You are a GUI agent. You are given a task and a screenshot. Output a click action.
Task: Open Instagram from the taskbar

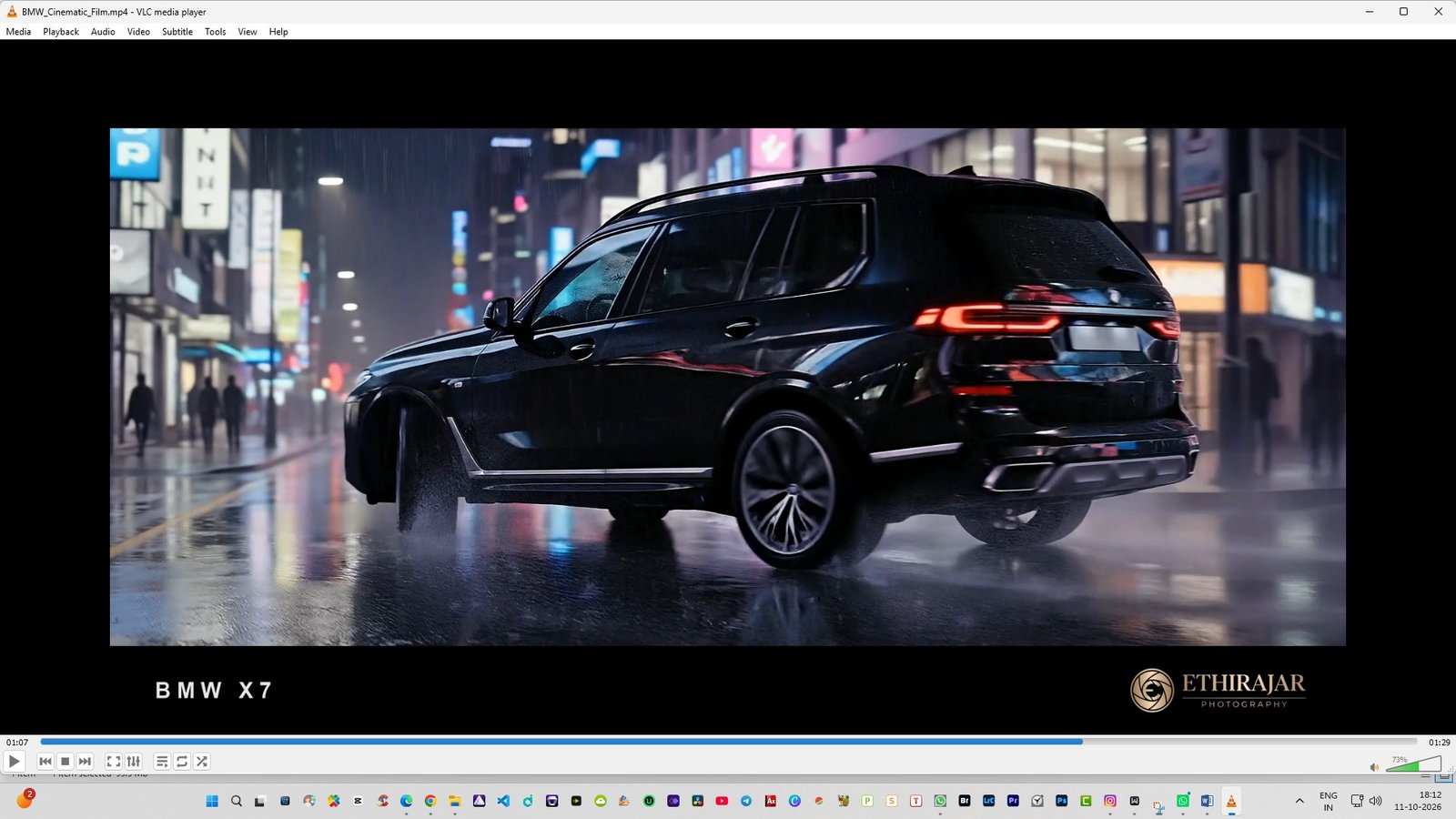click(x=1110, y=801)
